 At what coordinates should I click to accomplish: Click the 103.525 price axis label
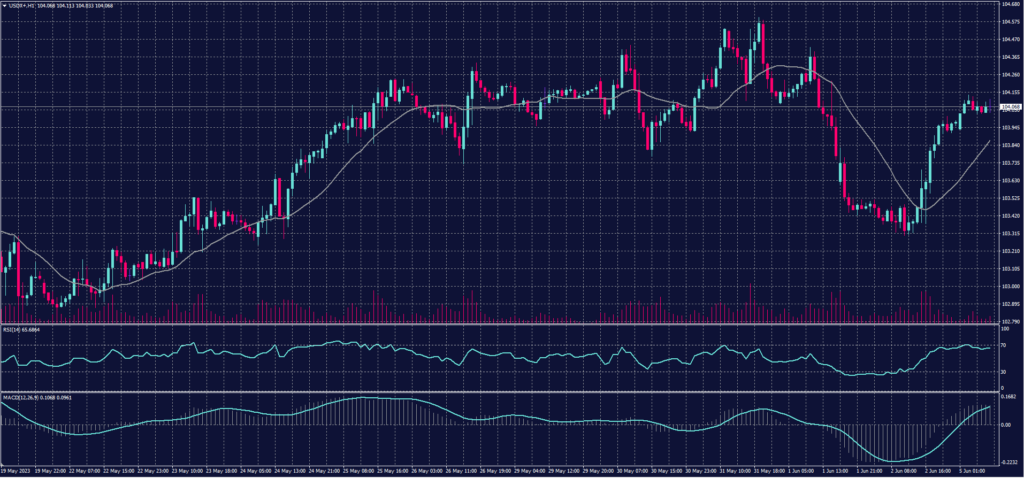coord(1008,198)
